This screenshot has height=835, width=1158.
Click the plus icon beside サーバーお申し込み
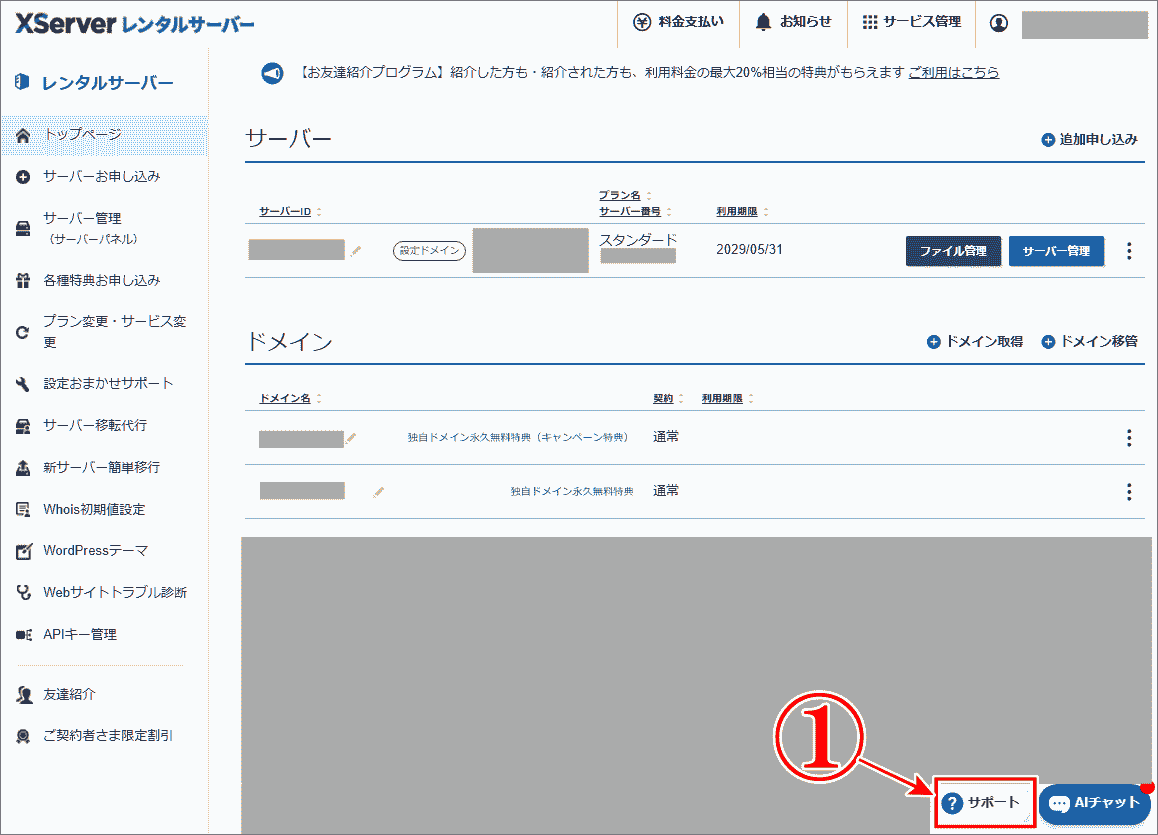coord(23,177)
